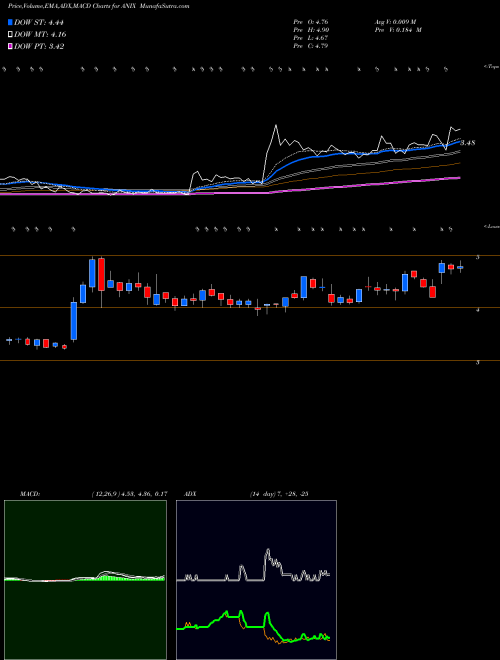This screenshot has height=660, width=500.
Task: Click the 3.48 EMA price label
Action: click(x=468, y=143)
